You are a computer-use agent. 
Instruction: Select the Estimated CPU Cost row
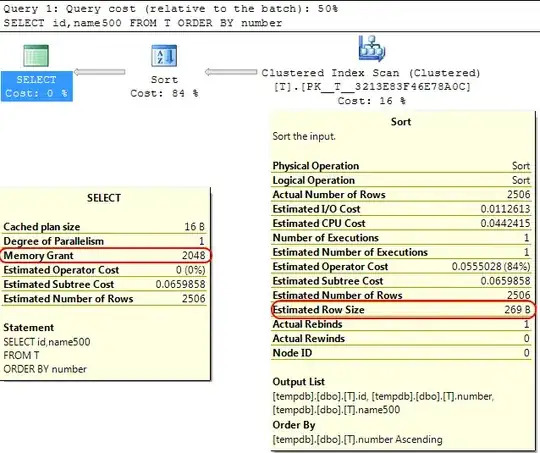pyautogui.click(x=402, y=223)
